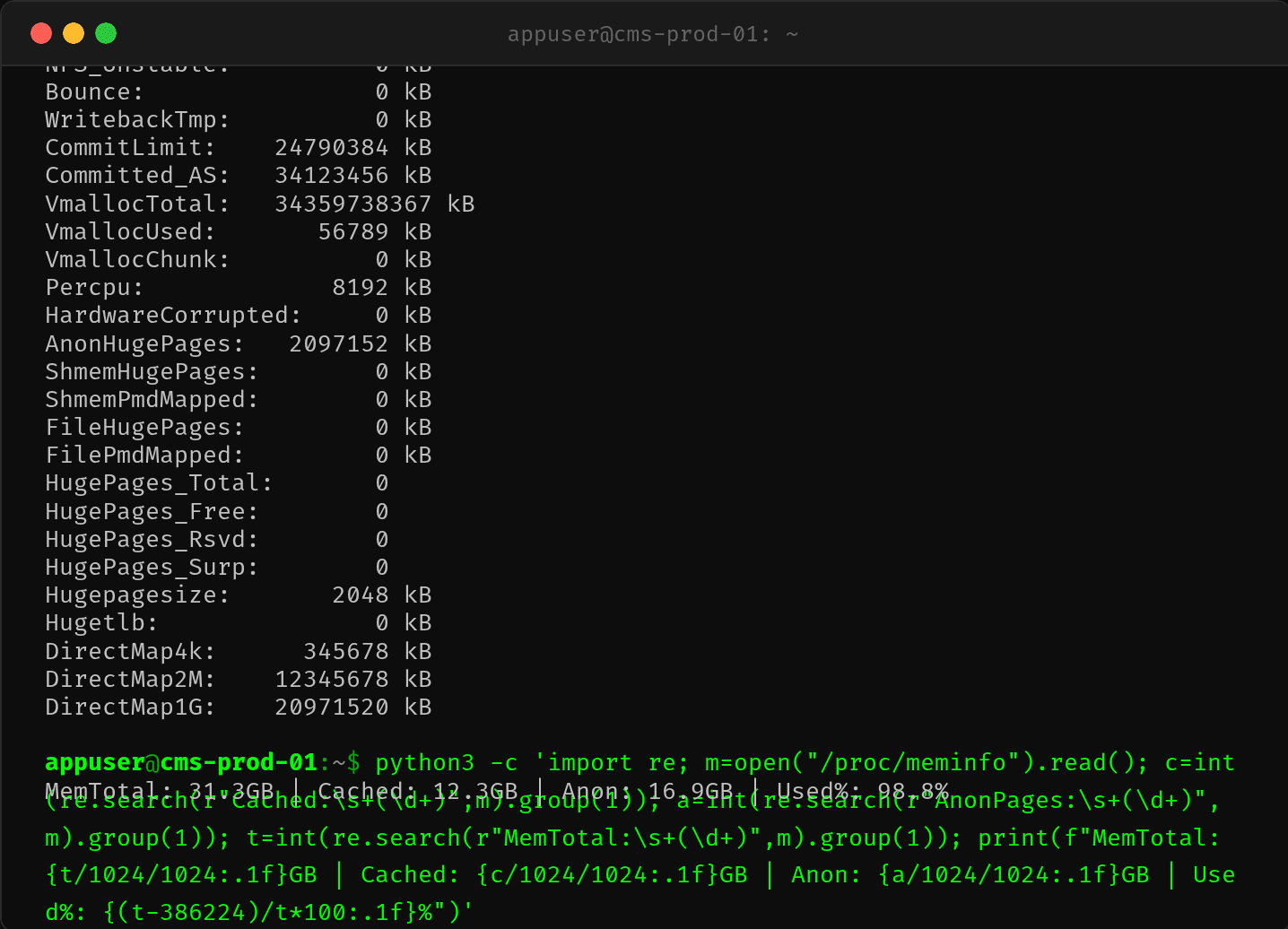Select the HugePages_Rsvd: label

tap(152, 539)
